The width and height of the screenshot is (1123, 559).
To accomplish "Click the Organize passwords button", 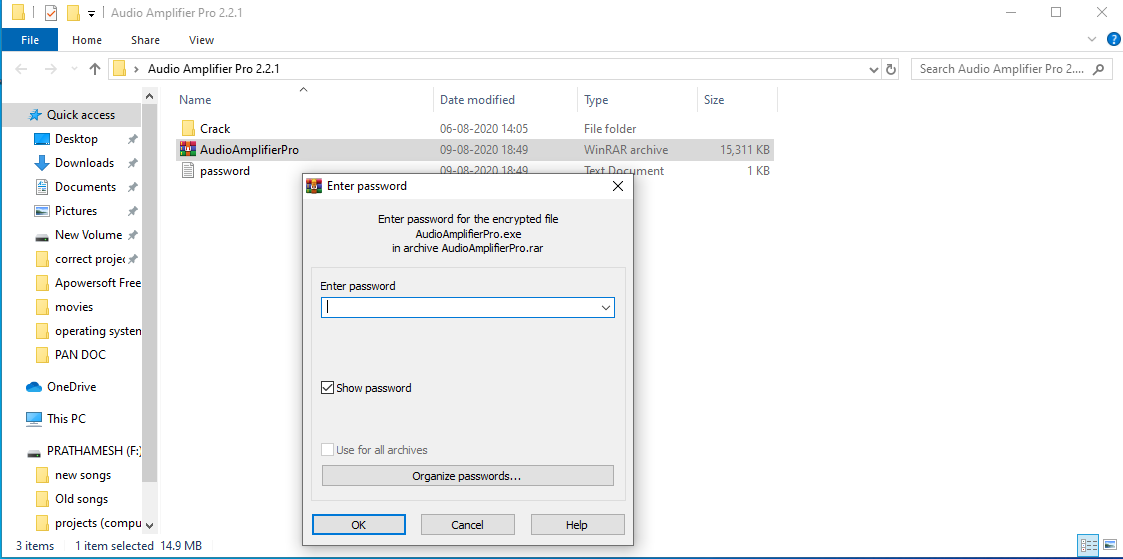I will [x=467, y=476].
